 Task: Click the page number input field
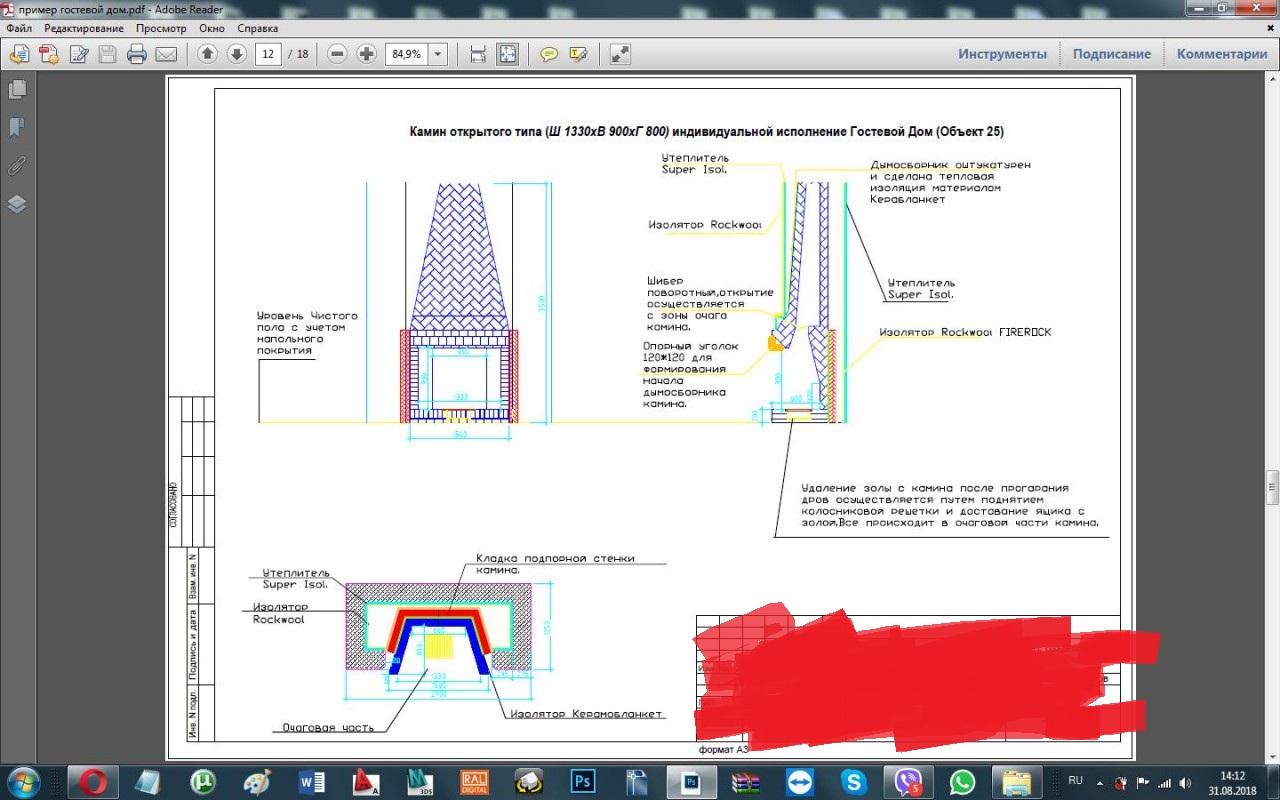click(x=267, y=54)
